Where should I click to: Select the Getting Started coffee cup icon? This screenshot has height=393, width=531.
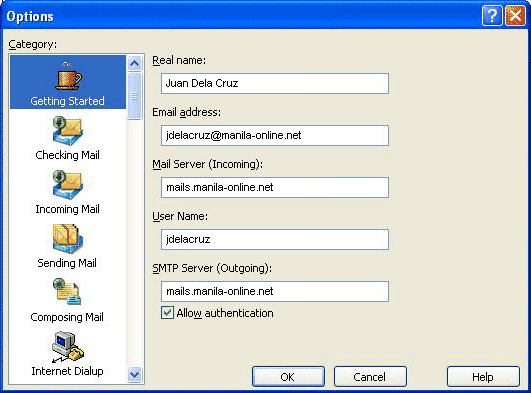click(68, 76)
